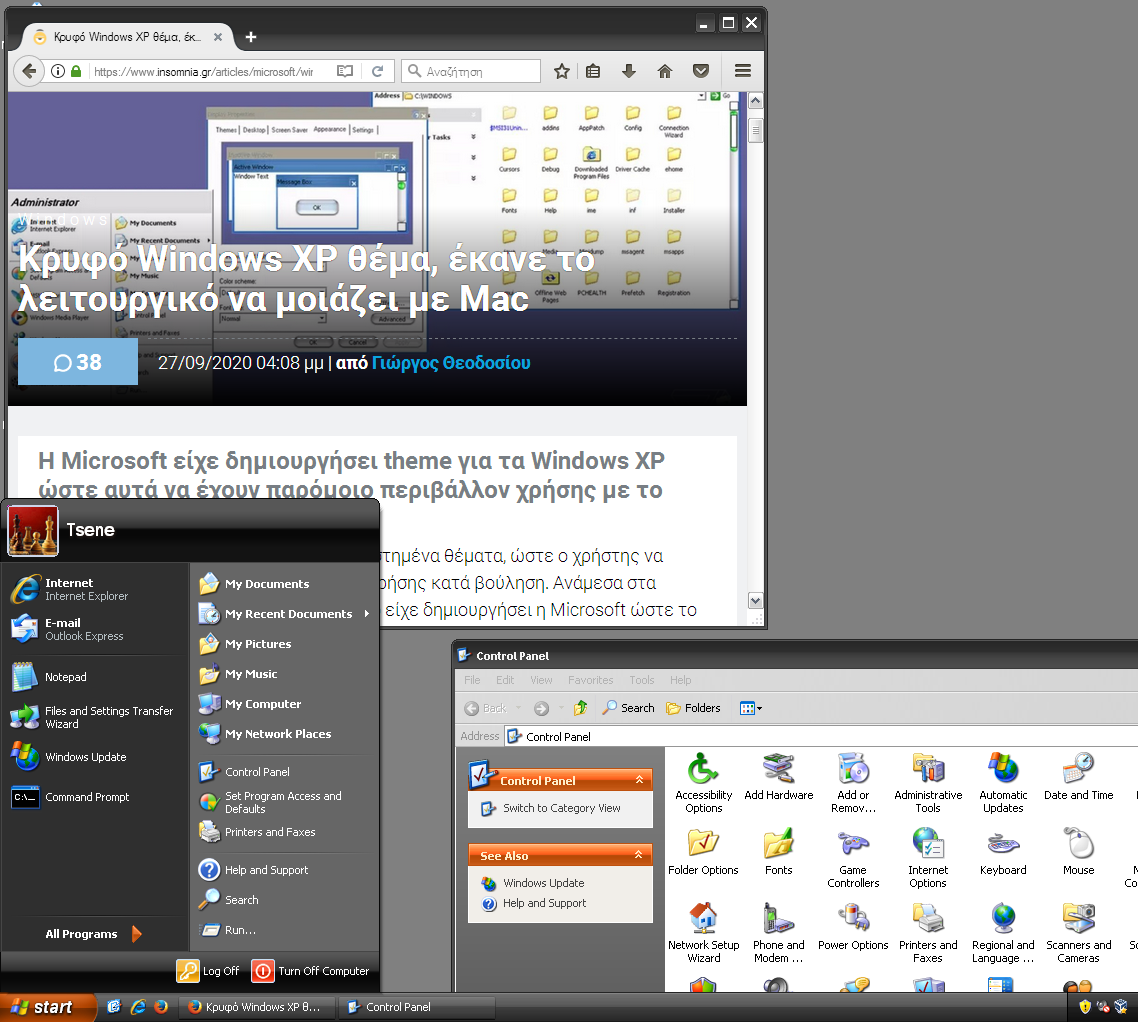Open Automatic Updates icon
This screenshot has width=1138, height=1022.
[x=1003, y=783]
